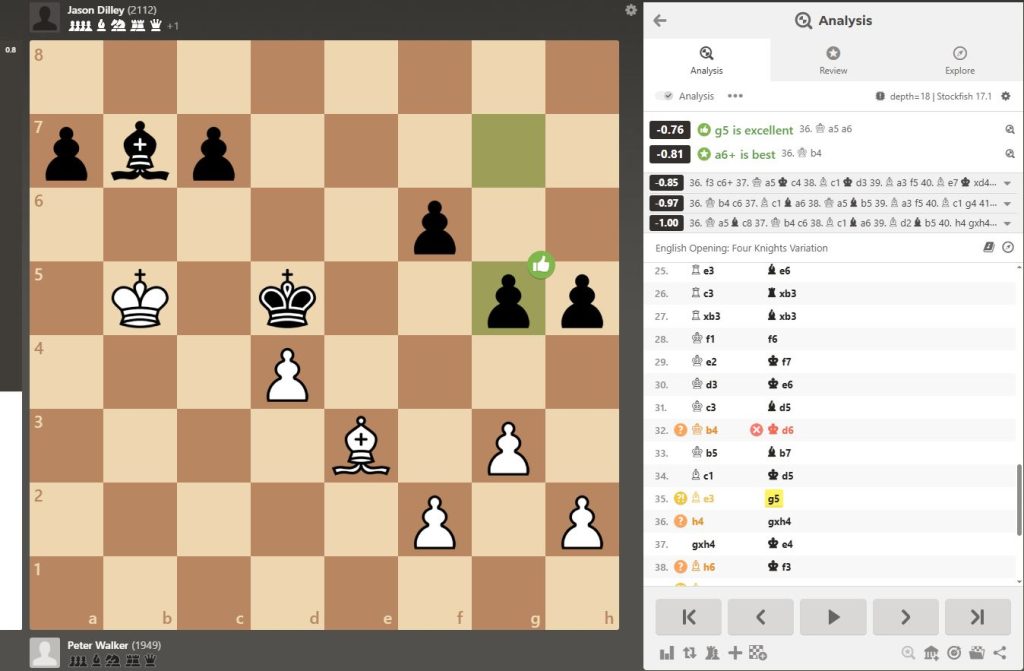Expand the -0.85 engine line
The width and height of the screenshot is (1024, 671).
pos(1007,183)
